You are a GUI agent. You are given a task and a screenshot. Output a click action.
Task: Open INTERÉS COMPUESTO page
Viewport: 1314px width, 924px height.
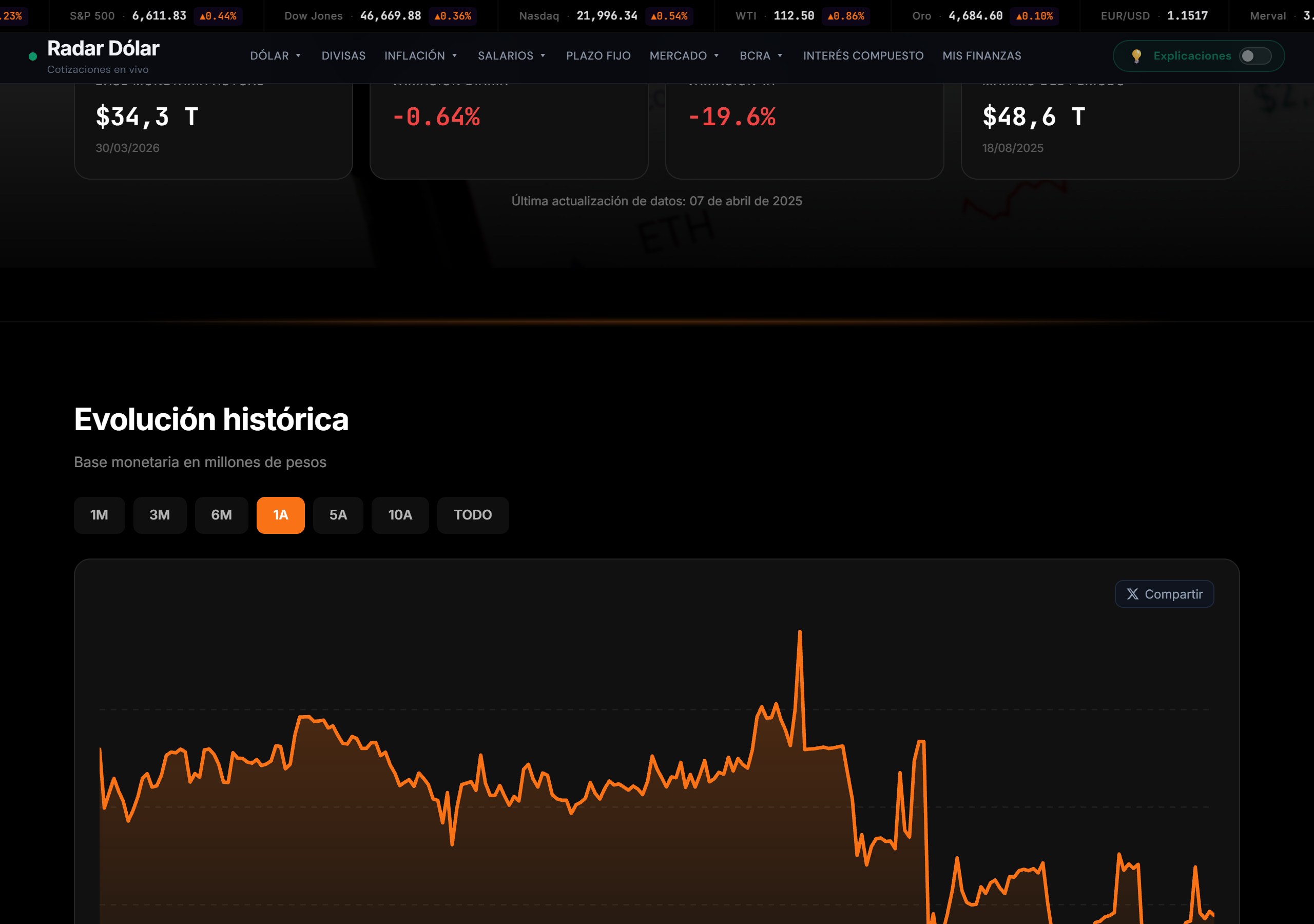[862, 55]
